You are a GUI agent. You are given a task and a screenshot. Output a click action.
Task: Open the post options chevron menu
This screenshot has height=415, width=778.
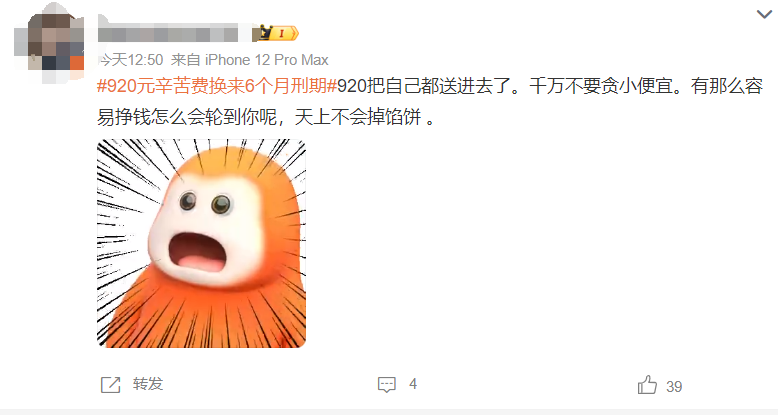click(x=764, y=14)
